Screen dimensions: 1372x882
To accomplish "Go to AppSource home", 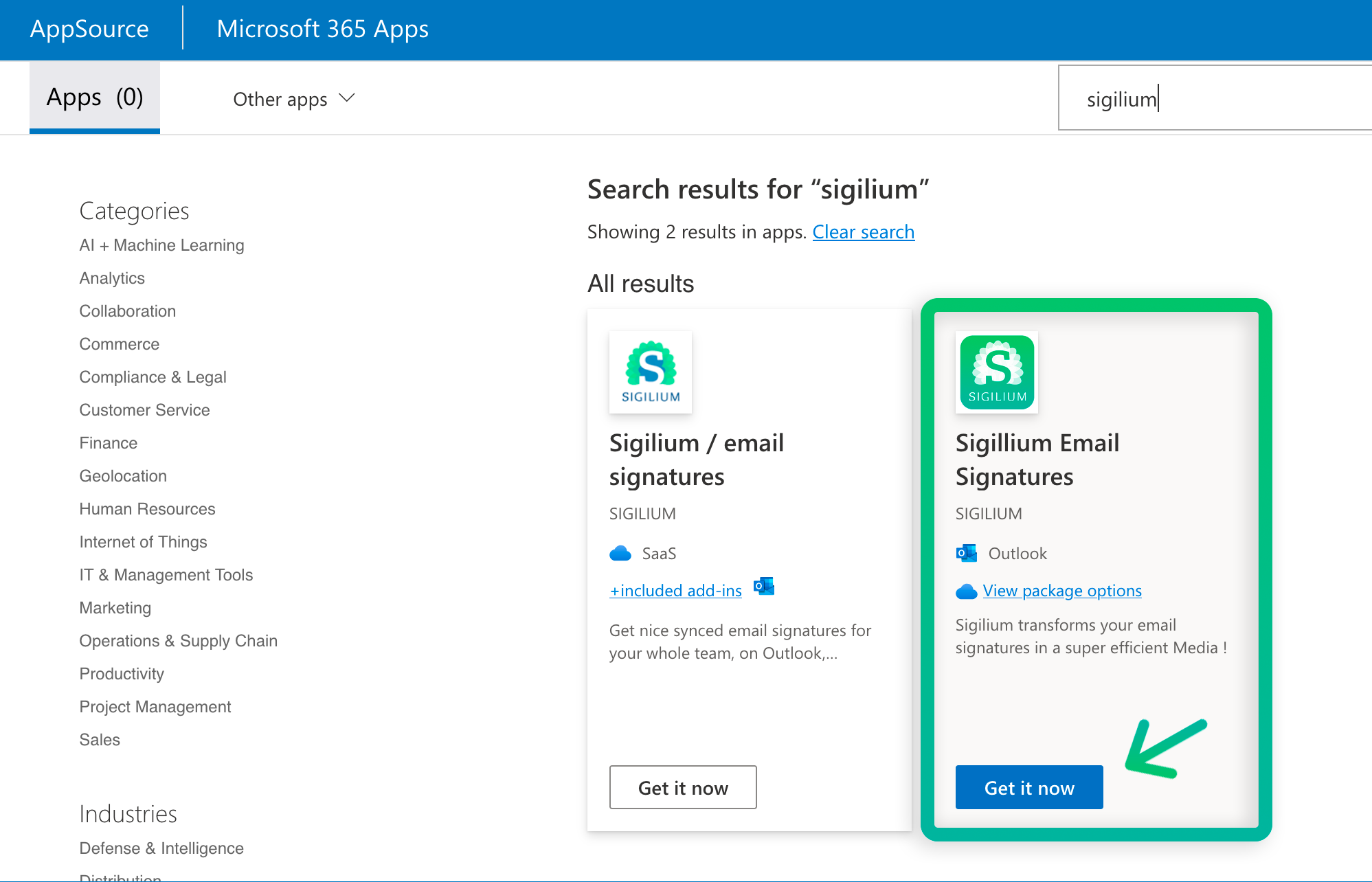I will (89, 29).
